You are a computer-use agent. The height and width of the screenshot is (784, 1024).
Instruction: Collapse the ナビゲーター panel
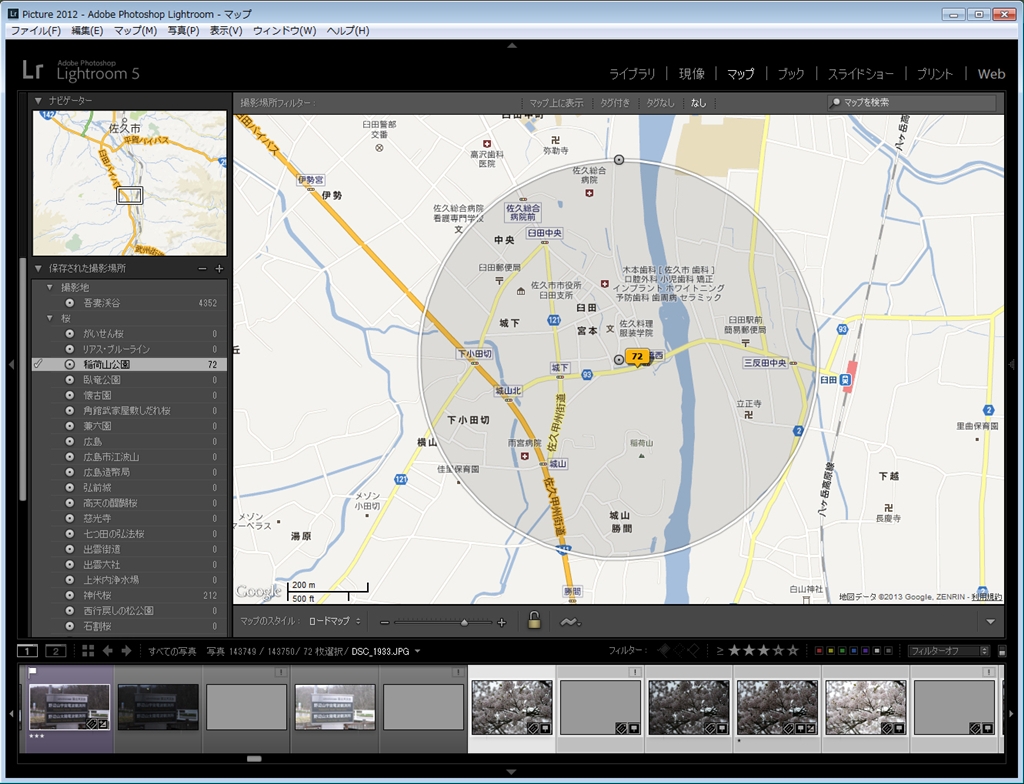coord(38,101)
